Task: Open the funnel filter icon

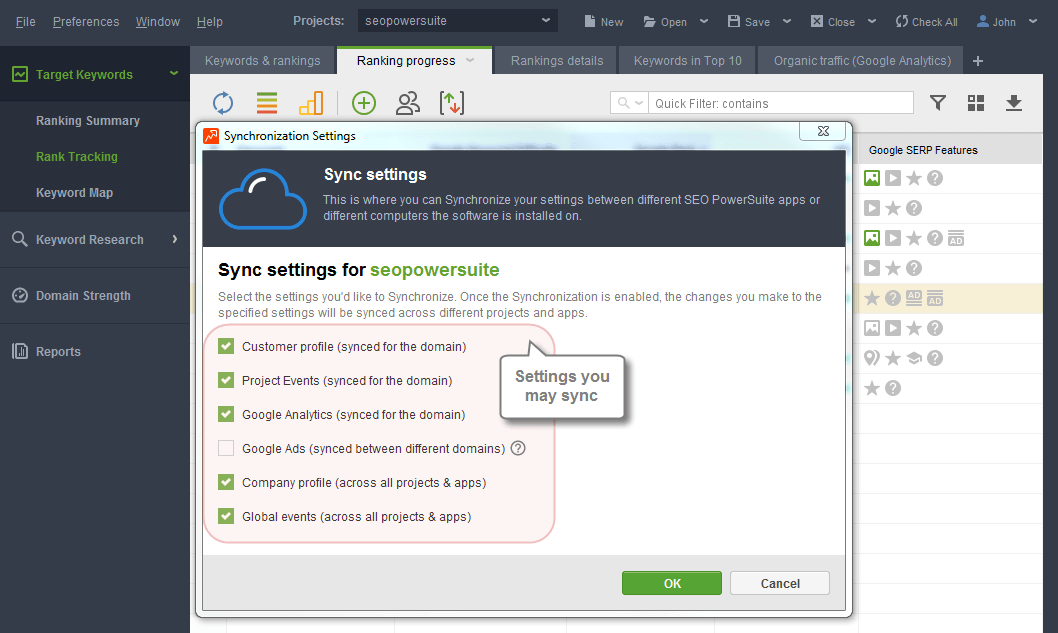Action: (x=937, y=103)
